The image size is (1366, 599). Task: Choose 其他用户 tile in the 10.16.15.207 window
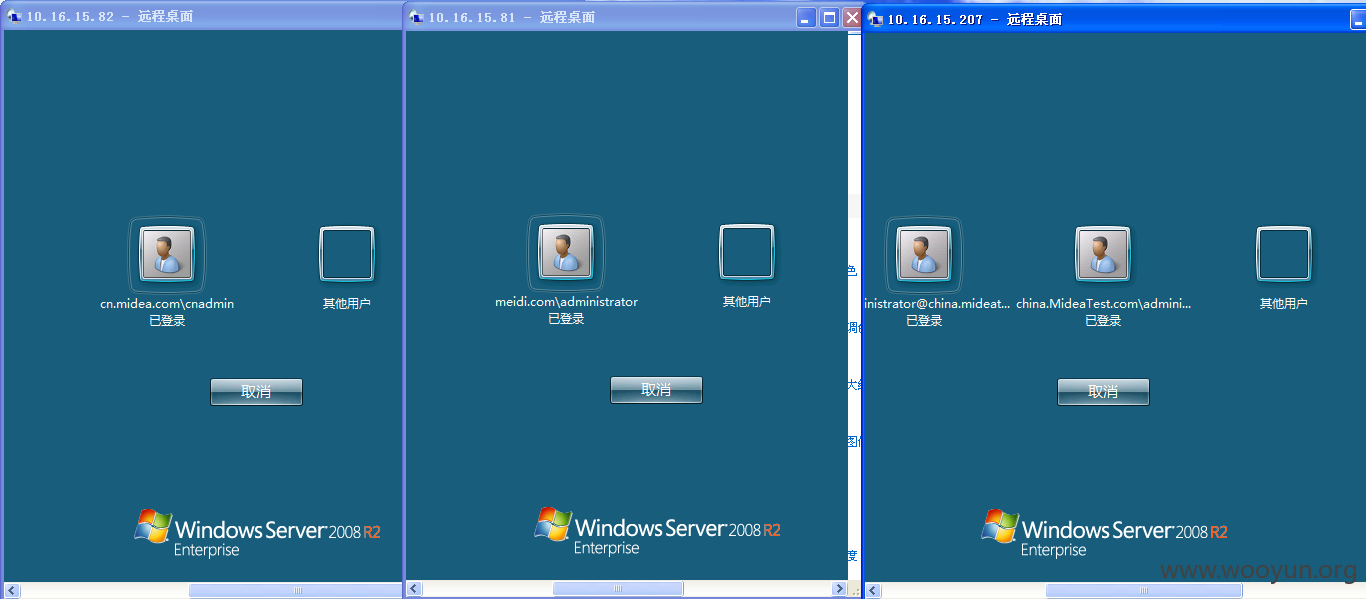[x=1284, y=254]
